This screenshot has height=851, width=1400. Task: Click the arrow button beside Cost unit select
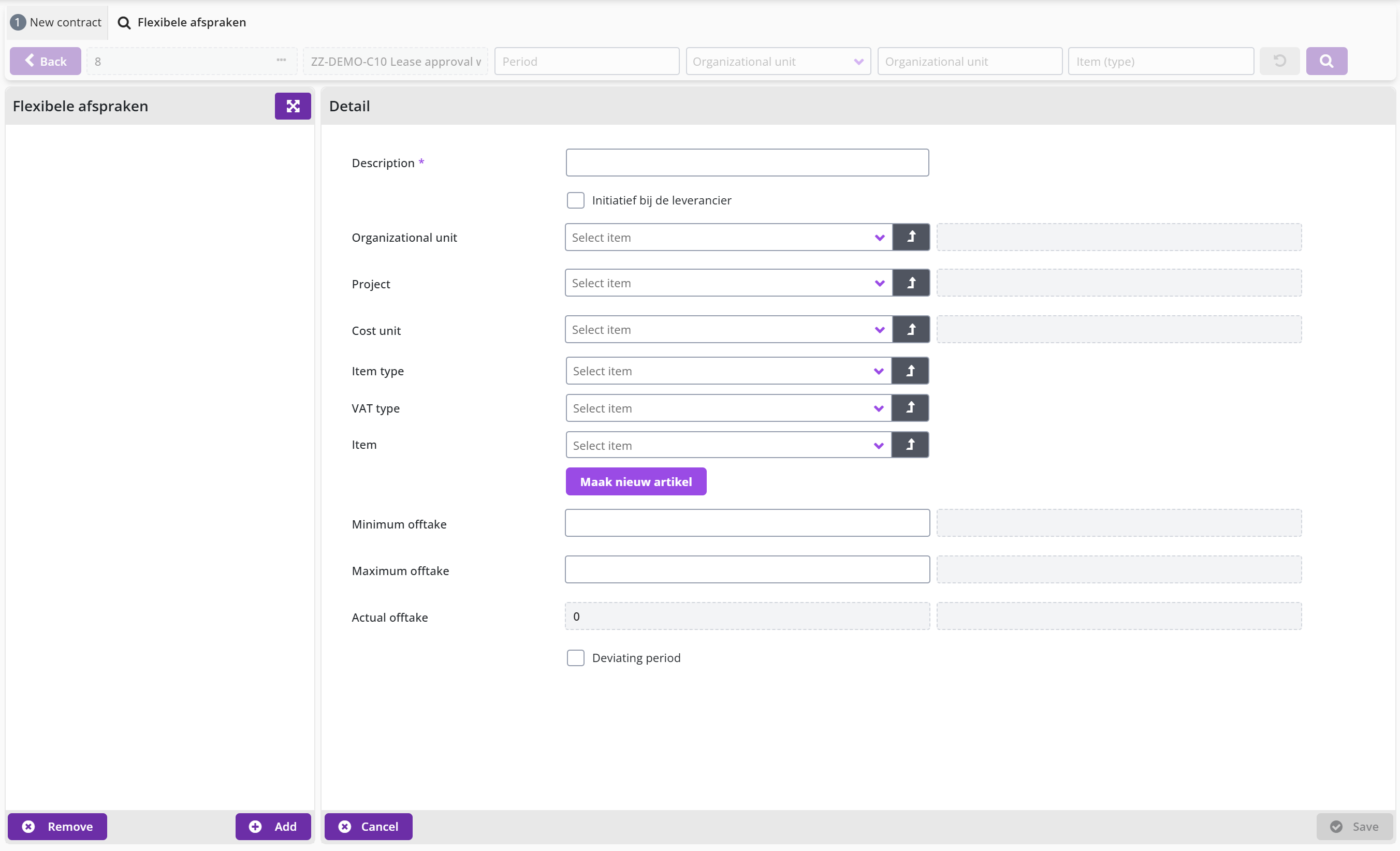click(x=911, y=330)
